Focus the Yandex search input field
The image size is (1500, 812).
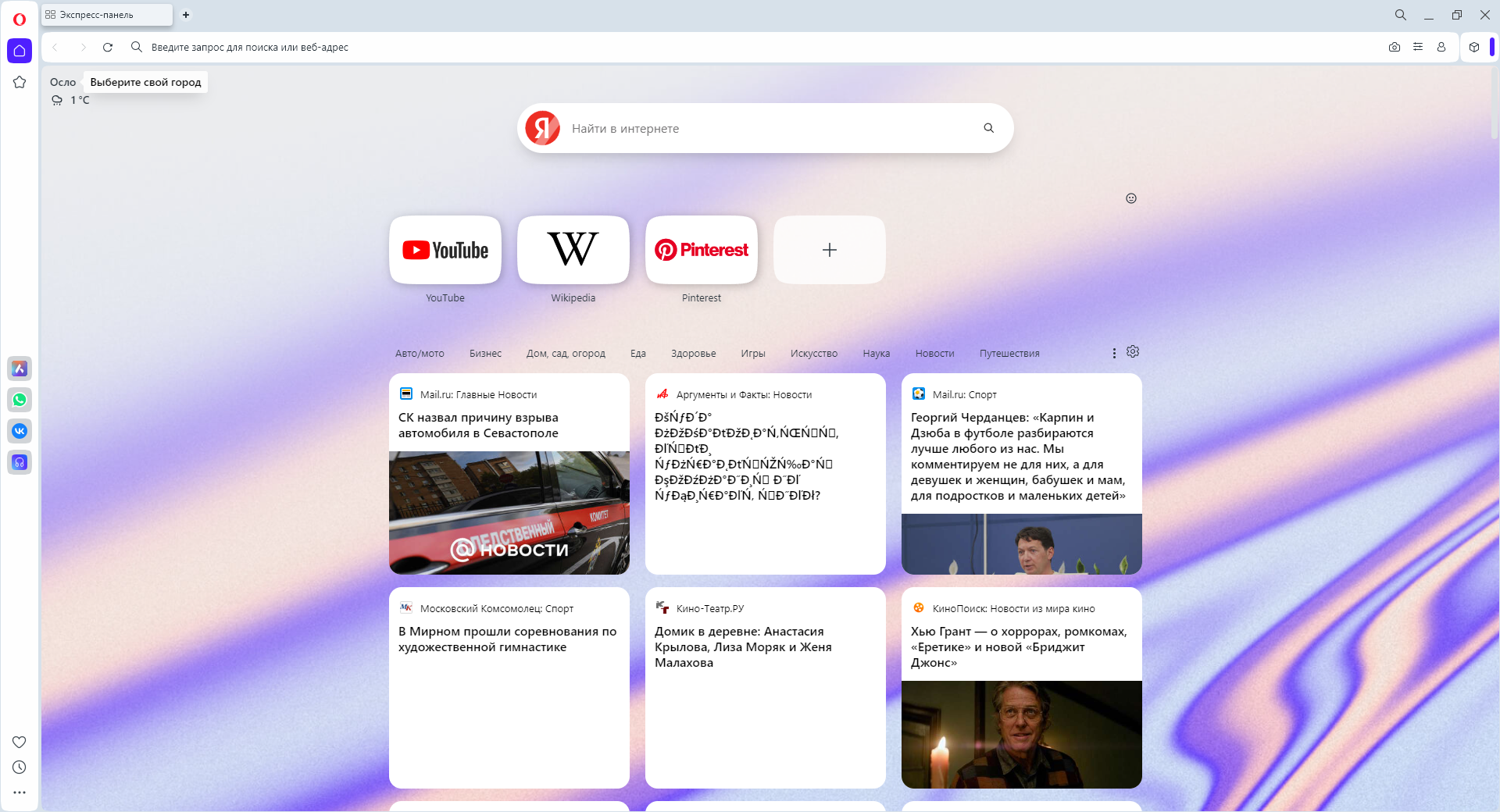click(x=770, y=128)
